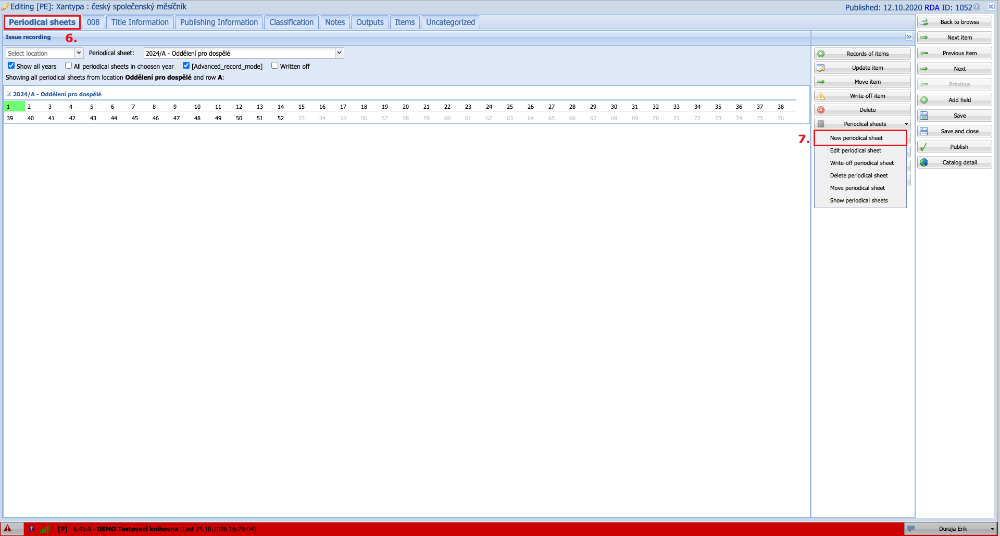1000x536 pixels.
Task: Switch to the Classification tab
Action: [291, 22]
